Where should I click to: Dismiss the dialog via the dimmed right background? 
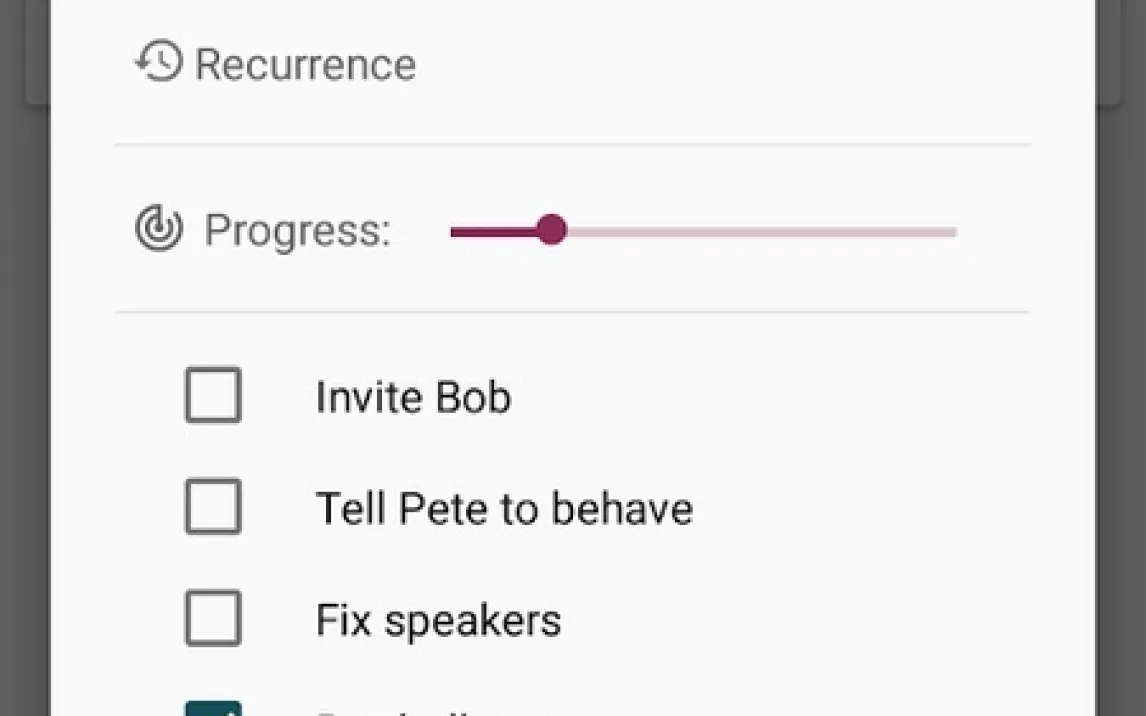click(x=1121, y=409)
